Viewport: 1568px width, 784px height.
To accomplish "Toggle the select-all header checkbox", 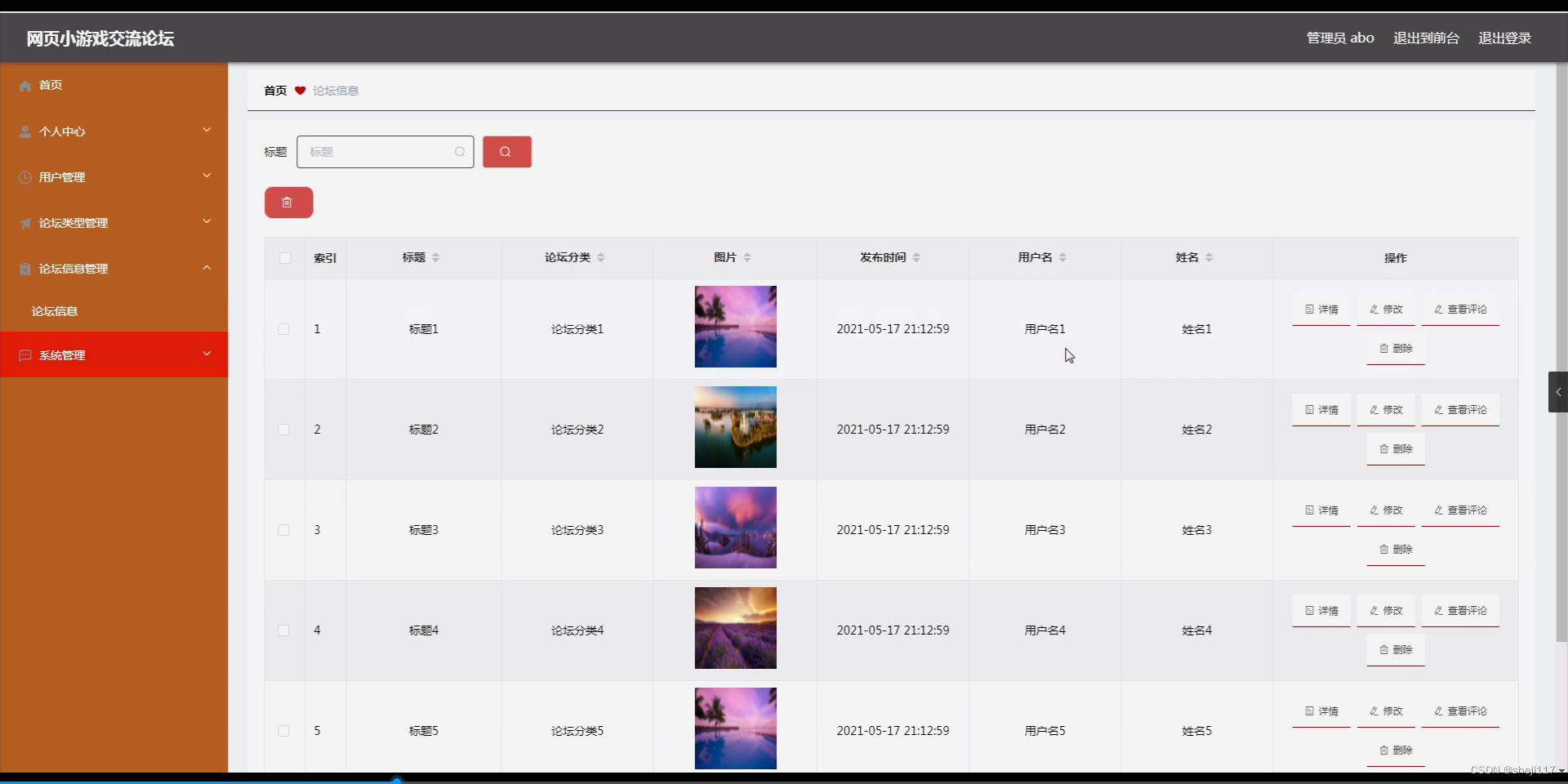I will coord(285,258).
